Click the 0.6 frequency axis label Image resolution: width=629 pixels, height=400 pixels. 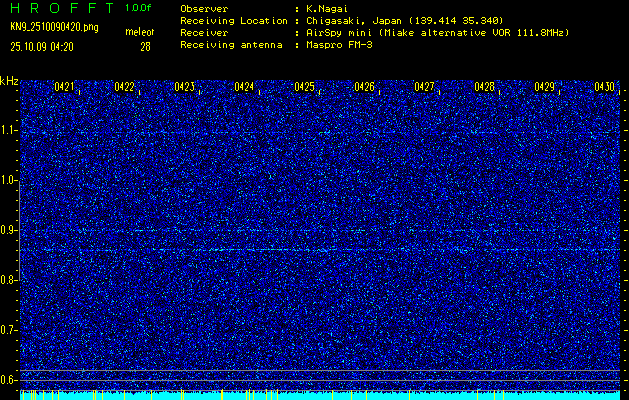pyautogui.click(x=9, y=380)
